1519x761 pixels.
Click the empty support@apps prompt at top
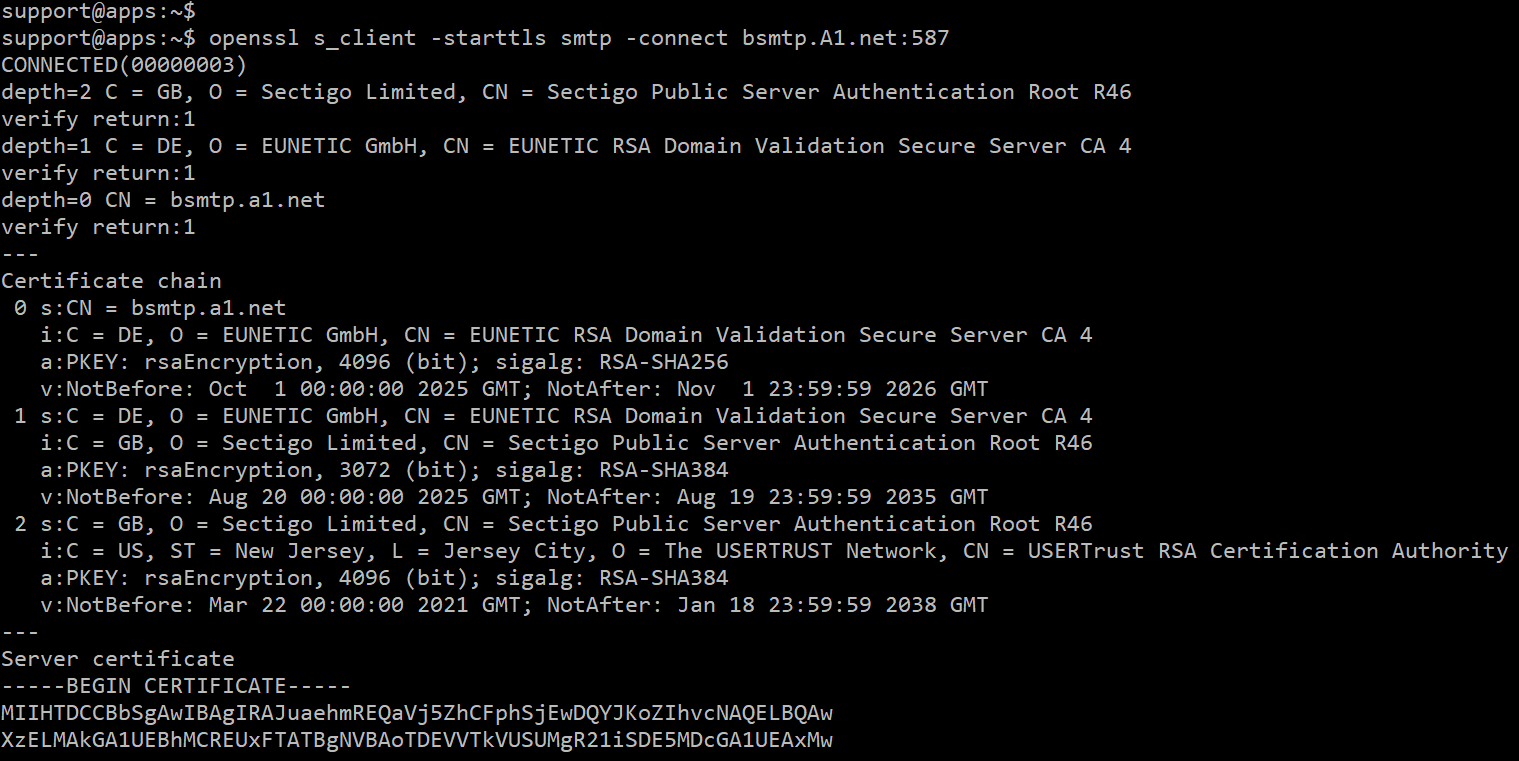click(x=98, y=11)
